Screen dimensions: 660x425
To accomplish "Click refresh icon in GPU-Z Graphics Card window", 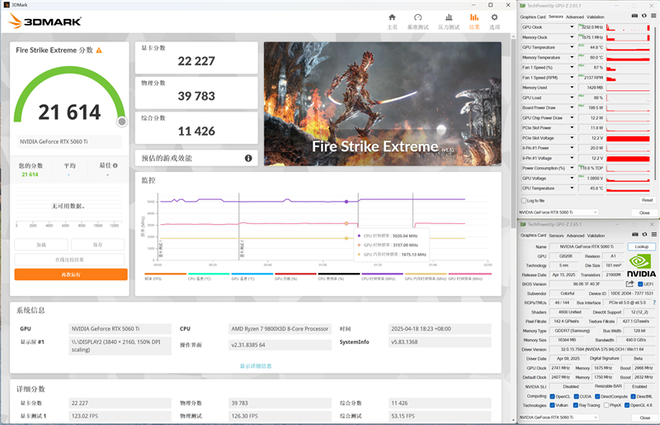I will point(644,234).
